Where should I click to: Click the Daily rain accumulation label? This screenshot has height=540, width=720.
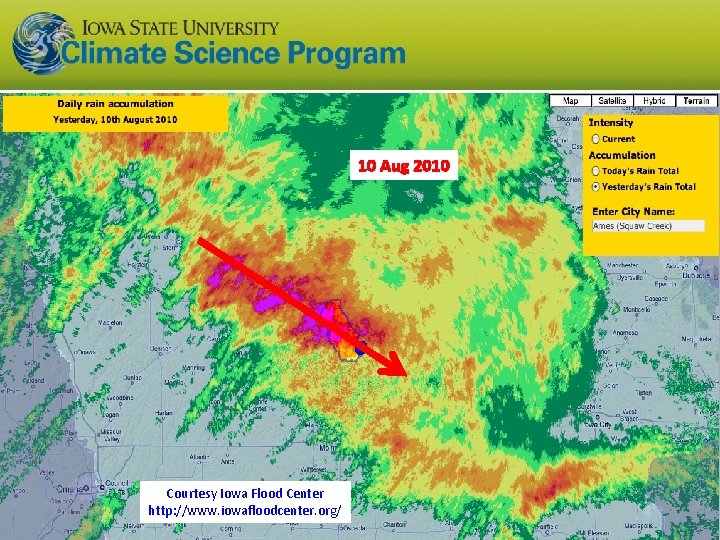tap(115, 104)
